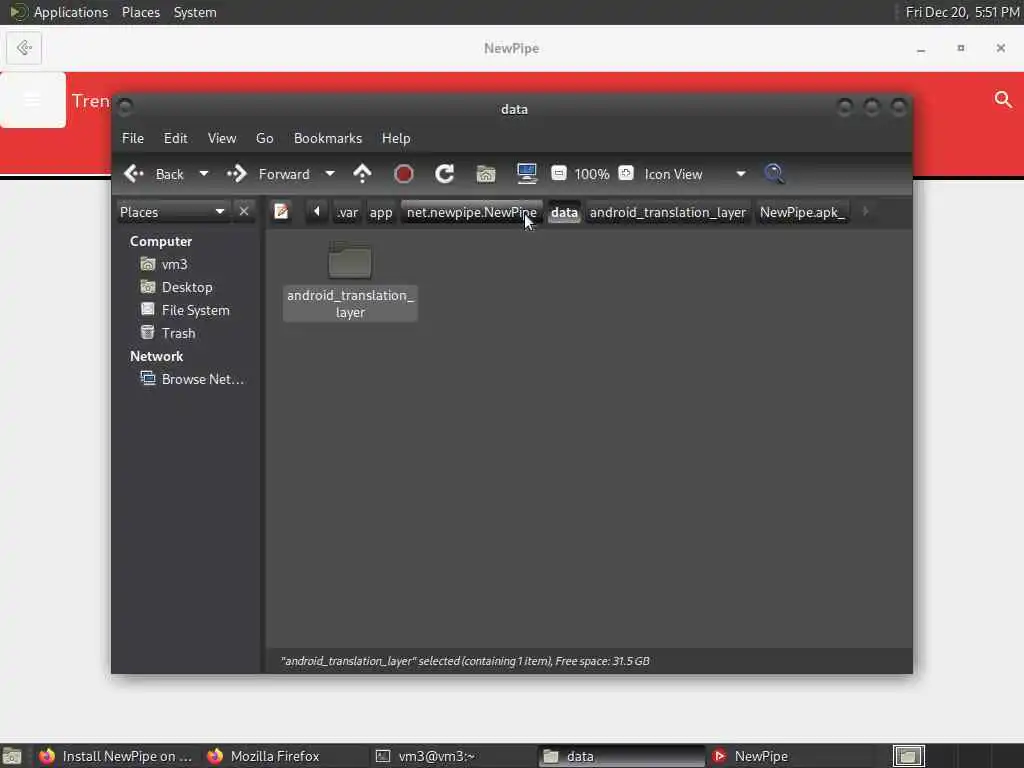This screenshot has height=768, width=1024.
Task: Jump to android_translation_layer path segment
Action: (x=667, y=212)
